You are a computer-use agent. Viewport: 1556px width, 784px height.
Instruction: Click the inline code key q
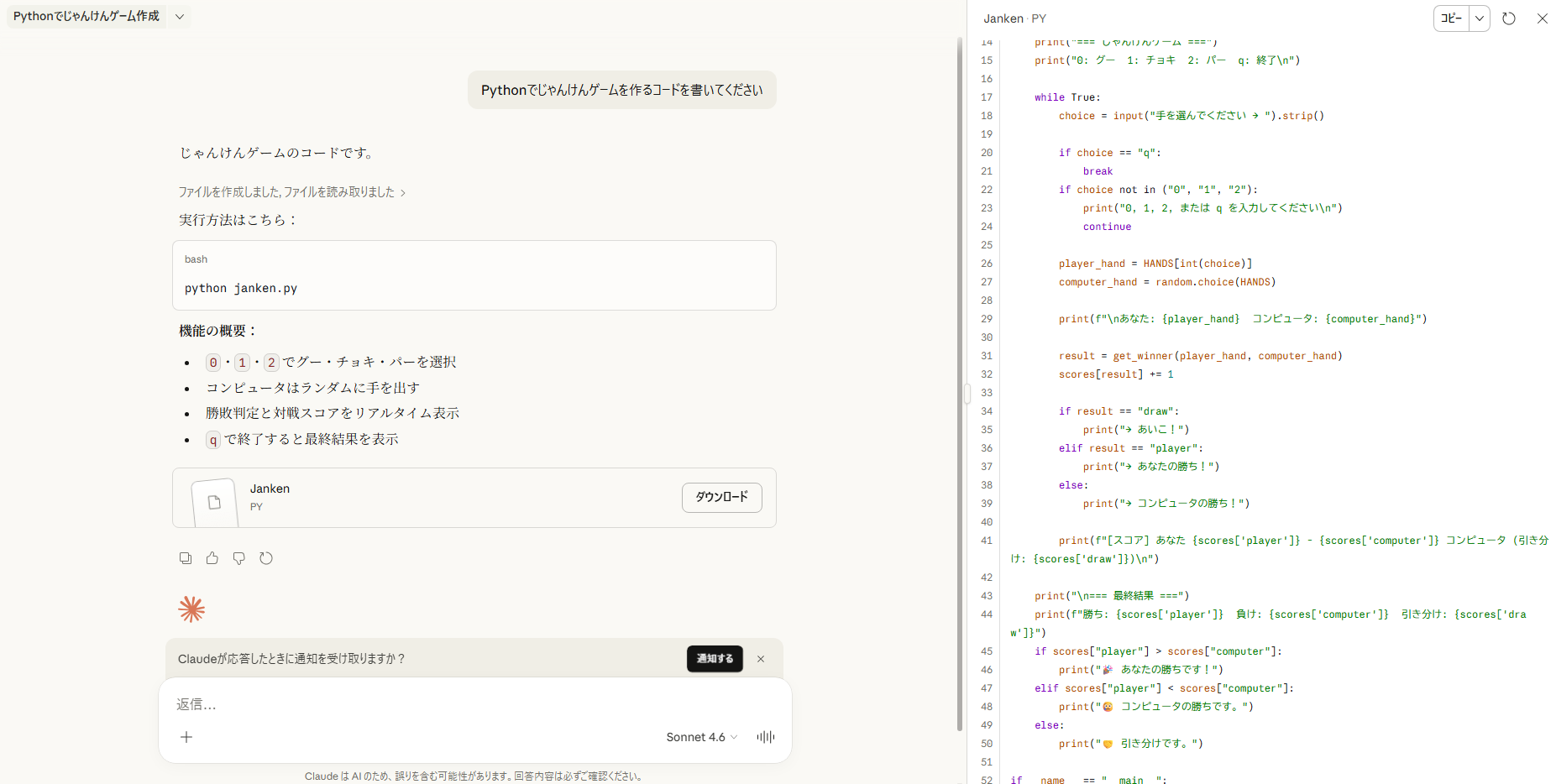click(213, 440)
